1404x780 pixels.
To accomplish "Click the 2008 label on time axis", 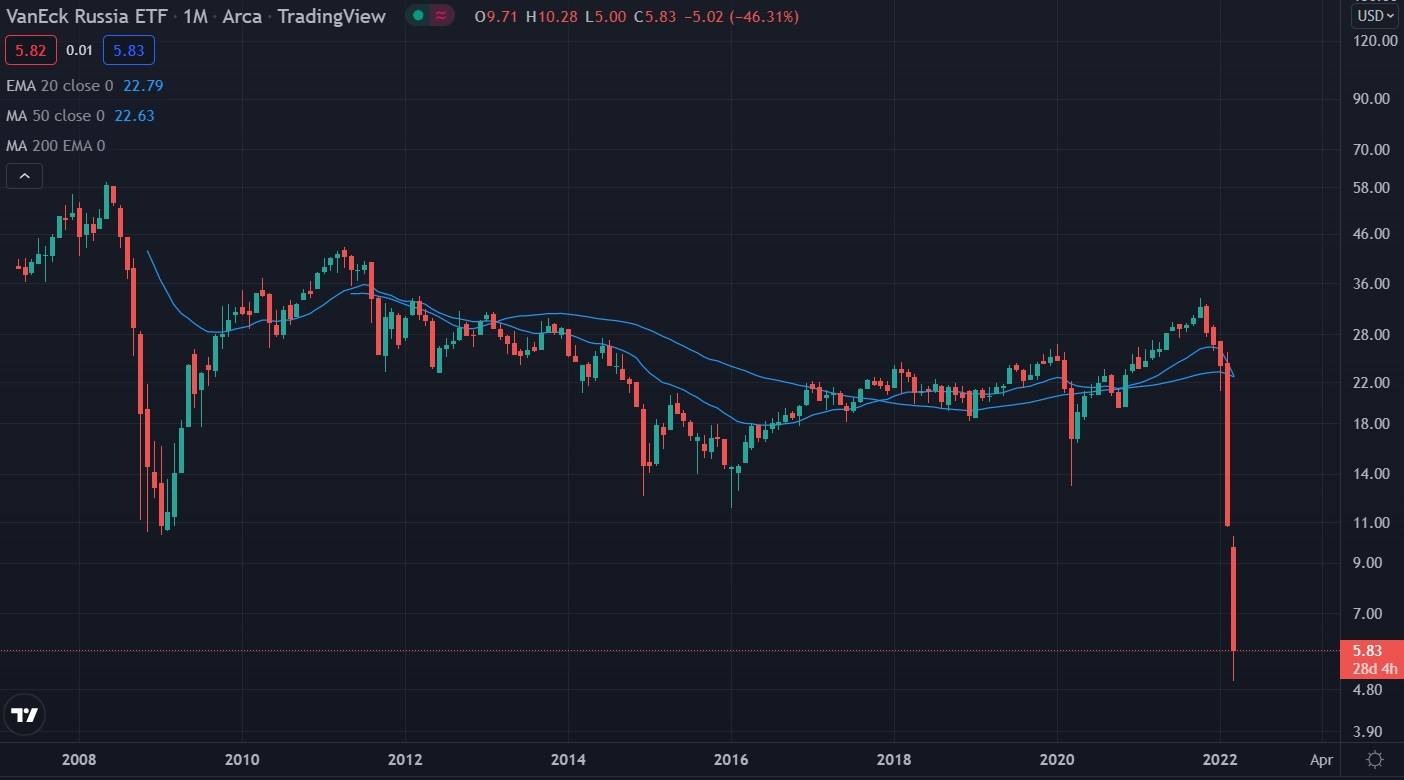I will click(x=78, y=759).
